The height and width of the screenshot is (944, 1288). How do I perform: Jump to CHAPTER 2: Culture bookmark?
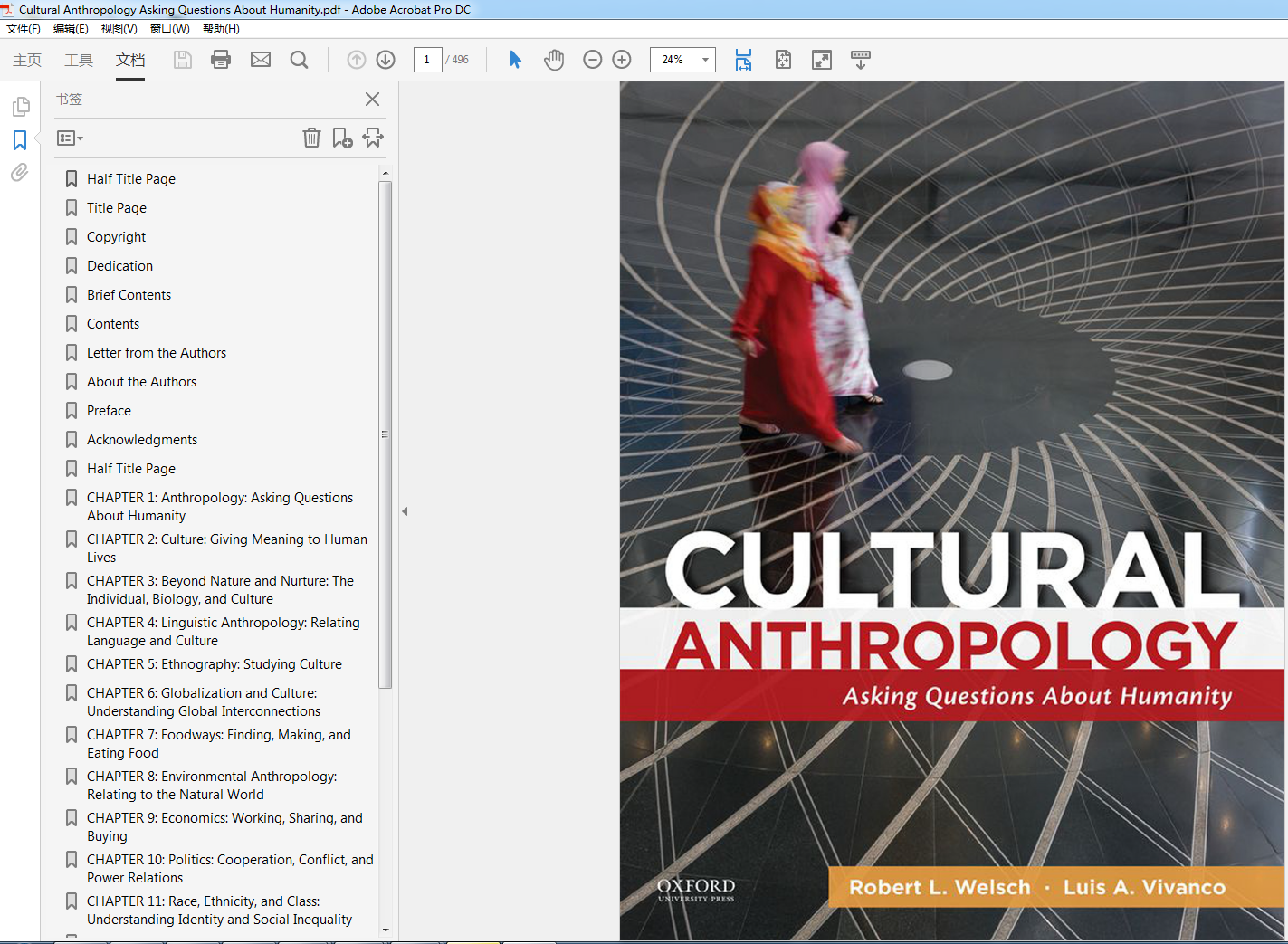227,548
